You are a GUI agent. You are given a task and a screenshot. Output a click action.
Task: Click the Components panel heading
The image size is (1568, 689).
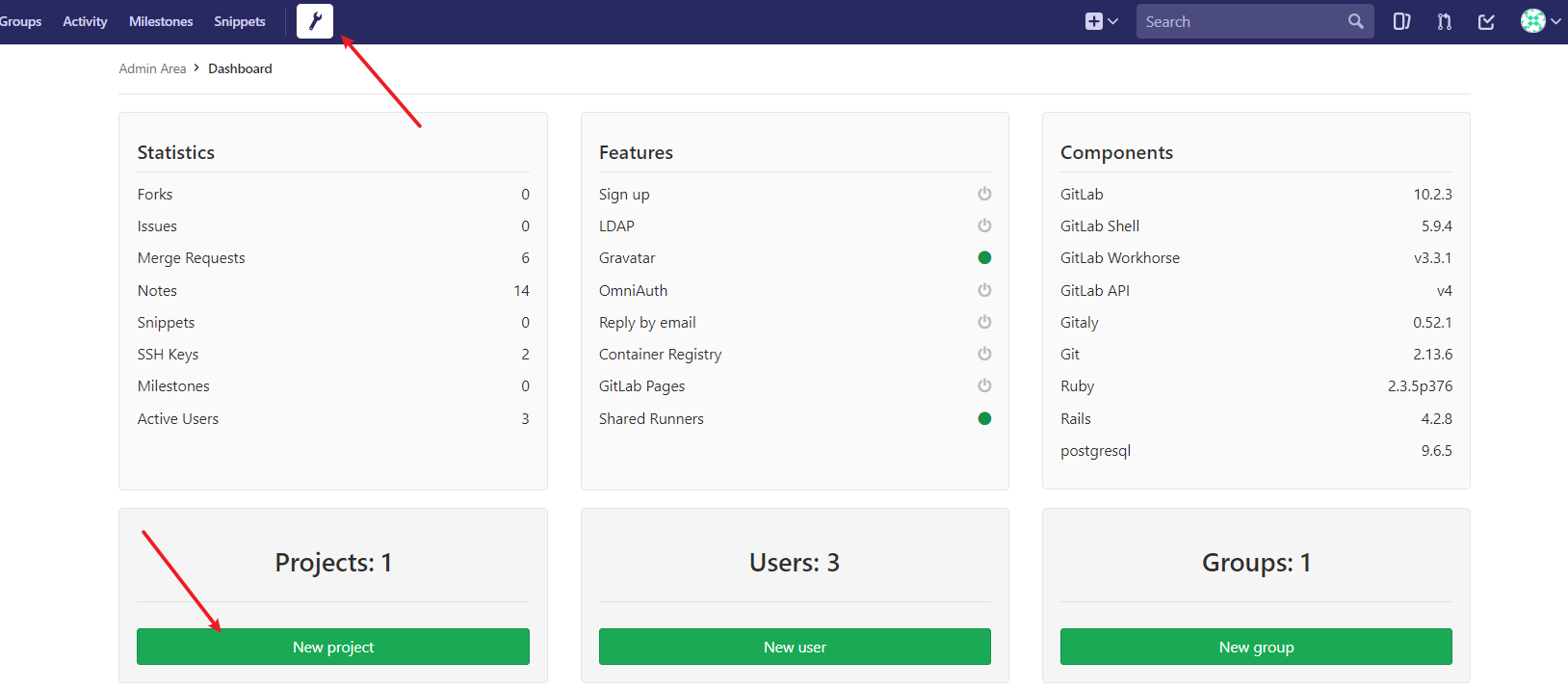pos(1116,153)
